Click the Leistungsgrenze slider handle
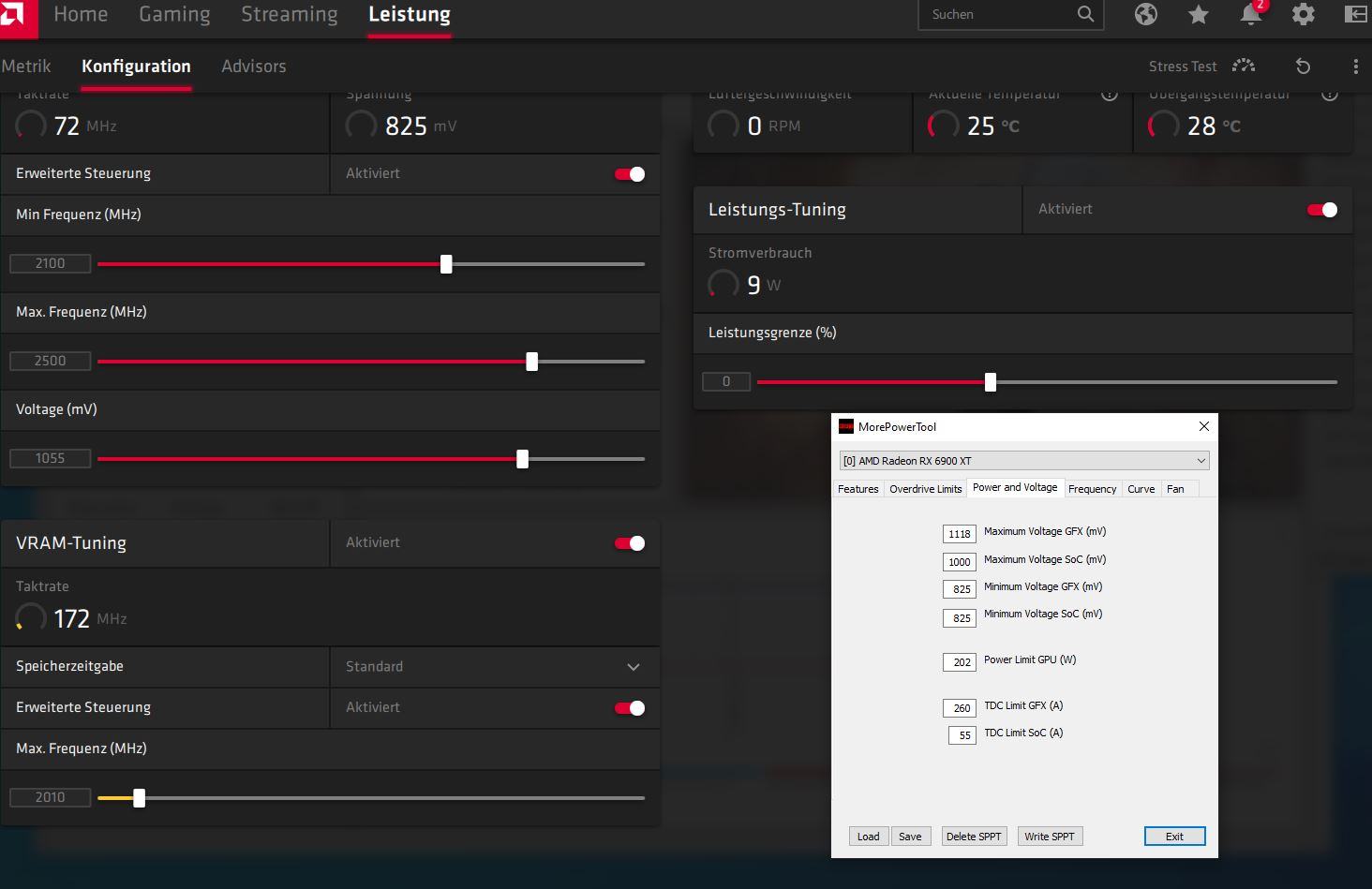Viewport: 1372px width, 889px height. pyautogui.click(x=990, y=382)
